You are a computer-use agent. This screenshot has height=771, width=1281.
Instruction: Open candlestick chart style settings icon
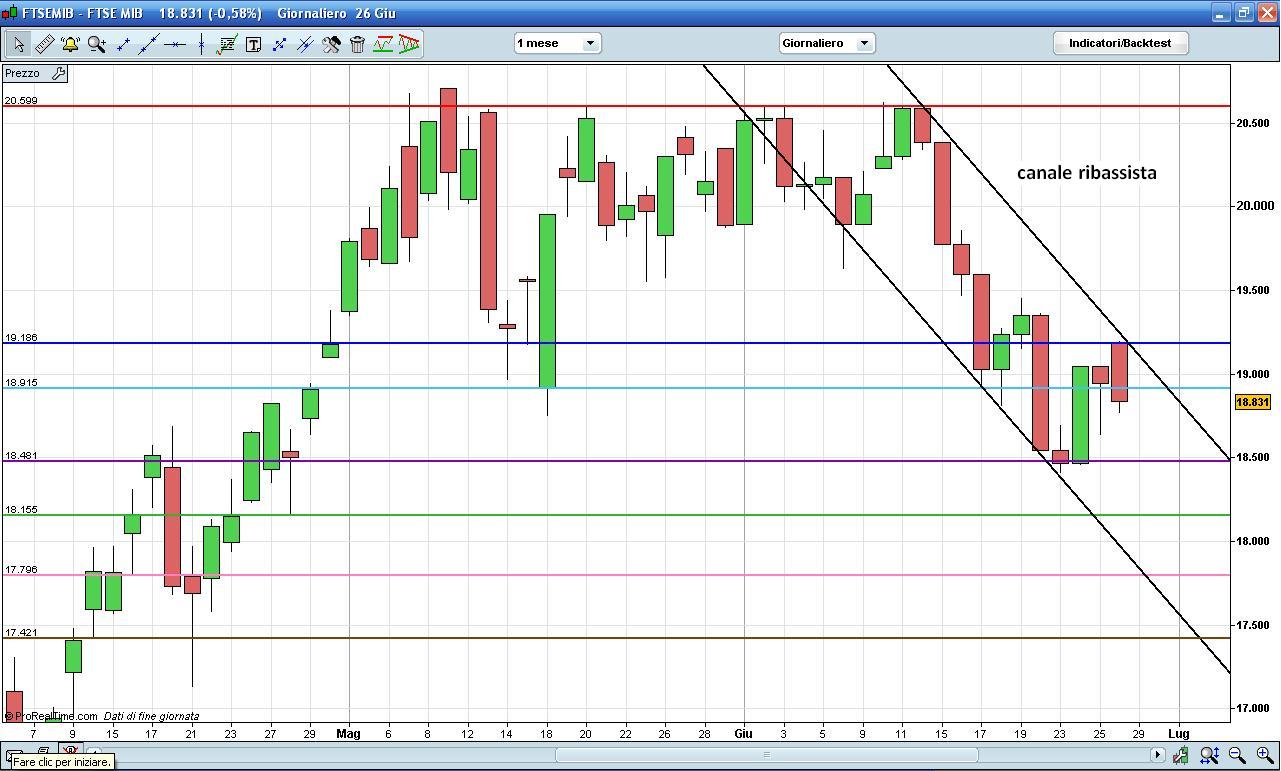[x=1181, y=755]
